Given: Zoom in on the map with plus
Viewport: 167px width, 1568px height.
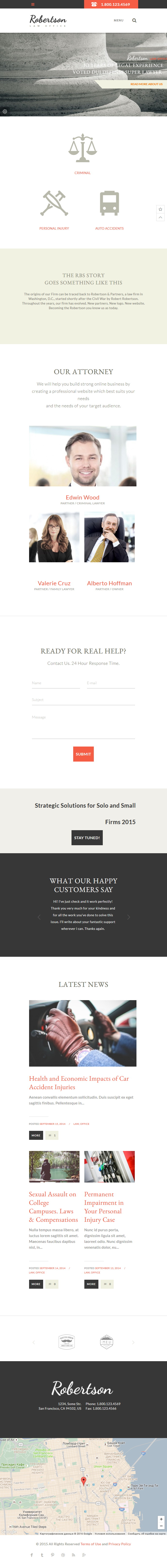Looking at the screenshot, I should [x=161, y=1519].
